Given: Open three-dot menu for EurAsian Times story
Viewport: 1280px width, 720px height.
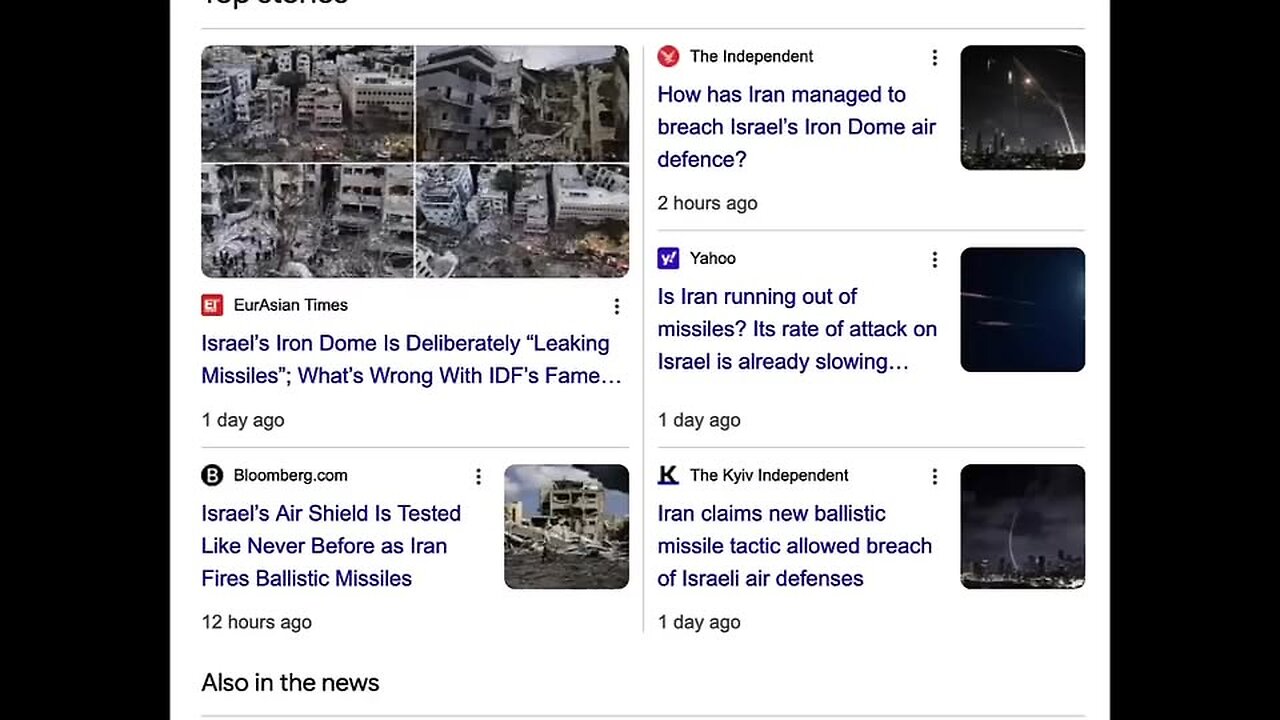Looking at the screenshot, I should (617, 306).
